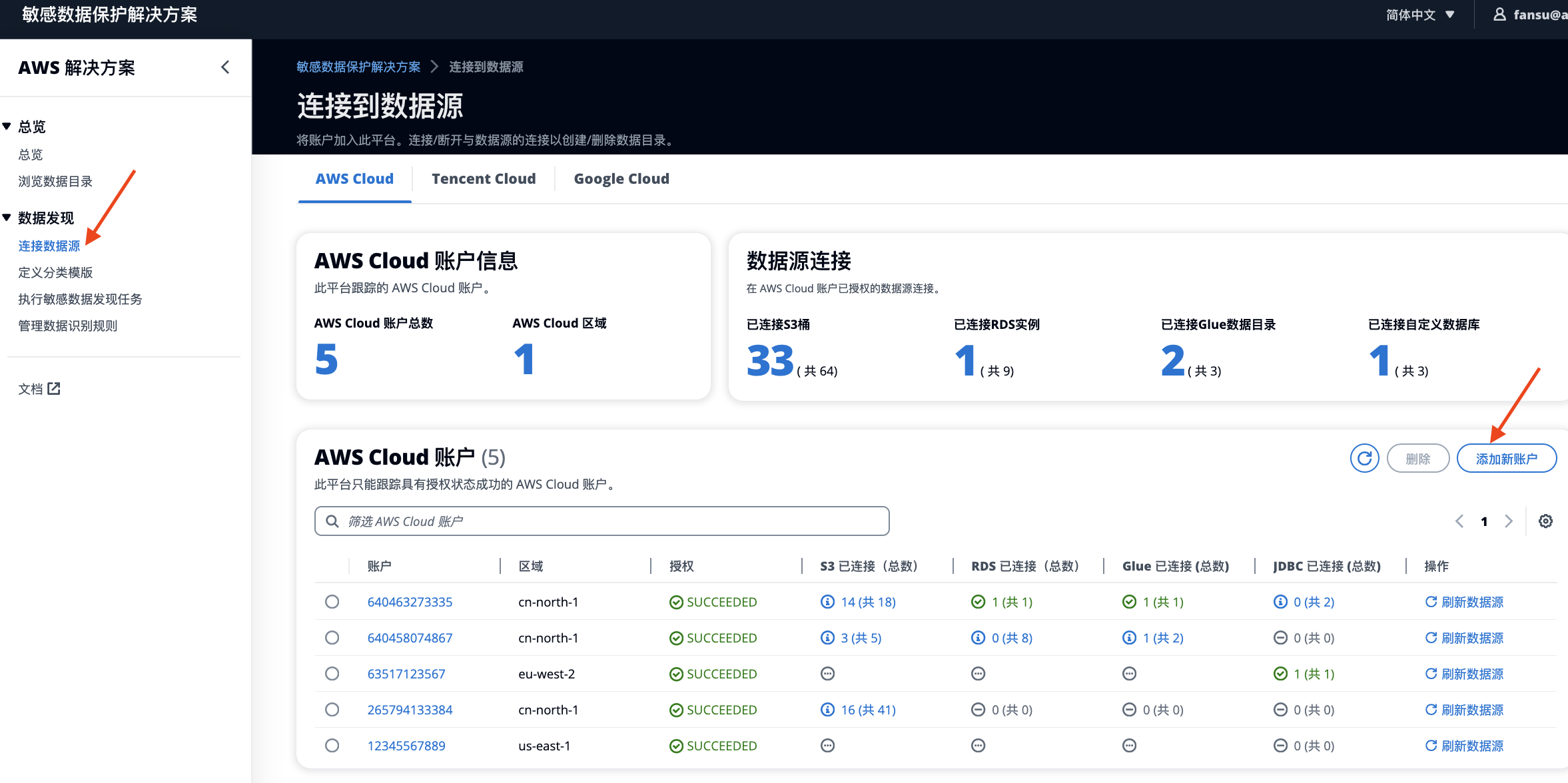Screen dimensions: 1568x783
Task: Click the 添加新账户 button
Action: (x=1507, y=458)
